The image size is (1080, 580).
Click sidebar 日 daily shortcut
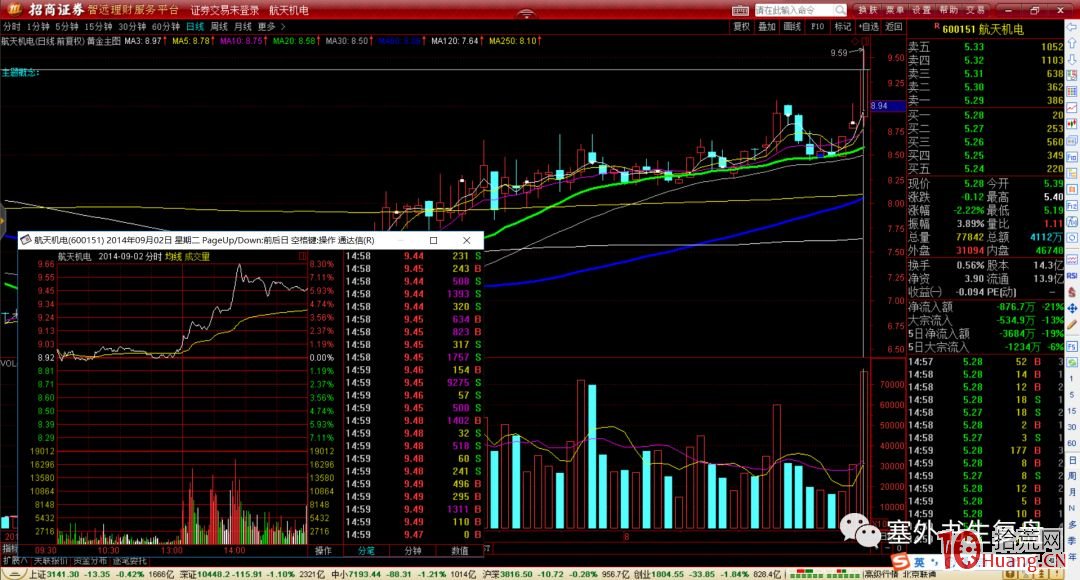pos(1072,460)
